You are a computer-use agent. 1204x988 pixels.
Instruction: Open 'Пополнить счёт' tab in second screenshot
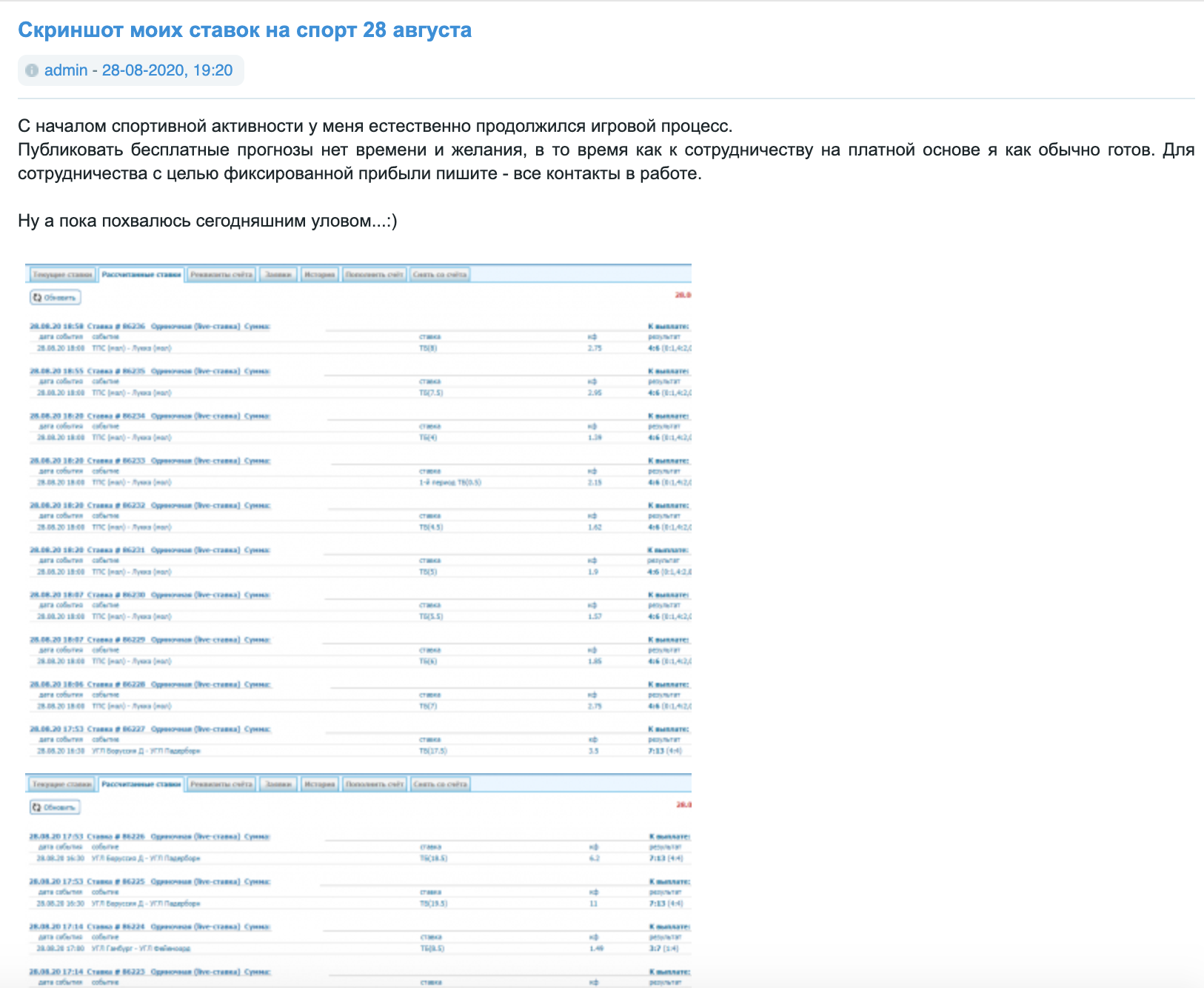point(375,784)
